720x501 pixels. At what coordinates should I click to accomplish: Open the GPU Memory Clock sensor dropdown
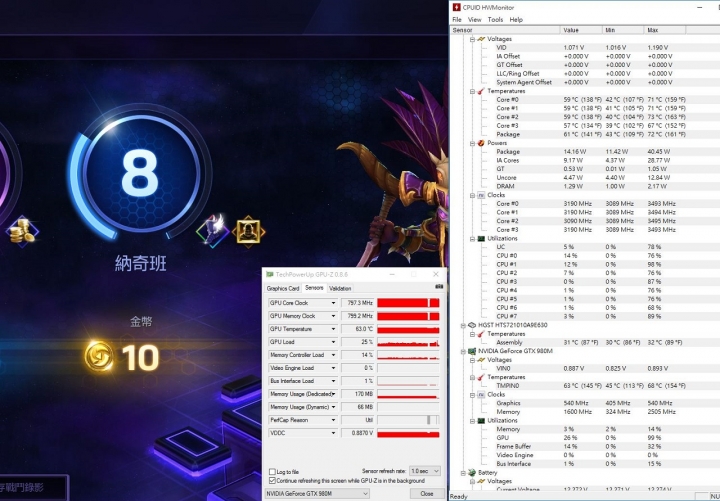(x=333, y=316)
